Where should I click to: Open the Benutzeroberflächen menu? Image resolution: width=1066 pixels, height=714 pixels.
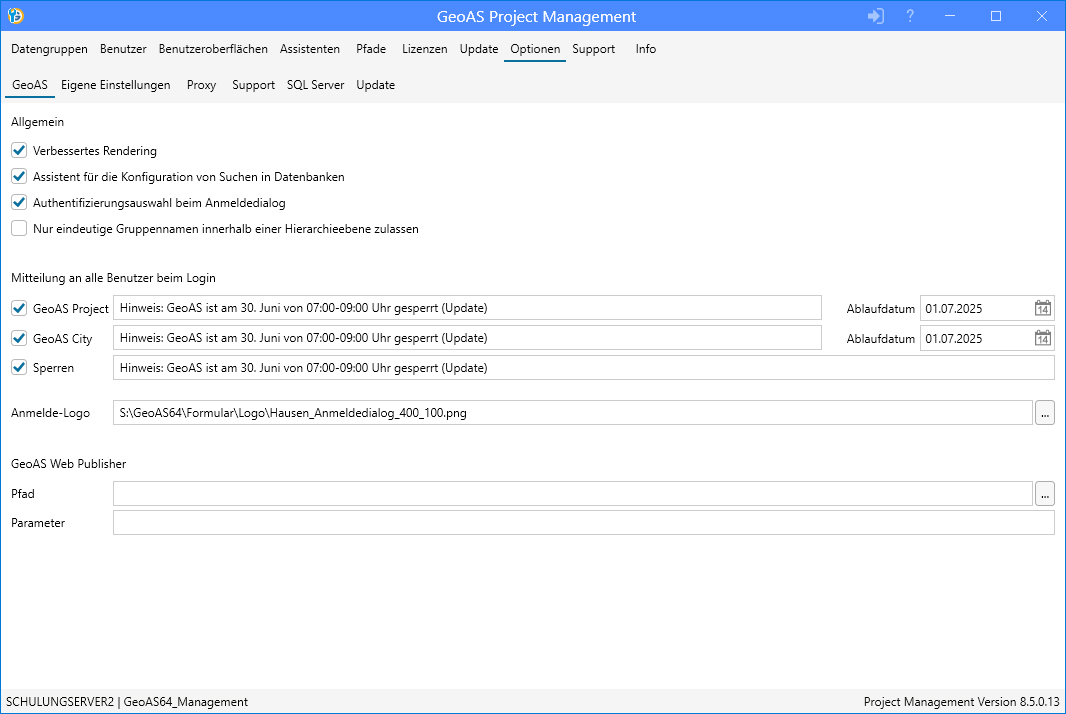click(213, 49)
